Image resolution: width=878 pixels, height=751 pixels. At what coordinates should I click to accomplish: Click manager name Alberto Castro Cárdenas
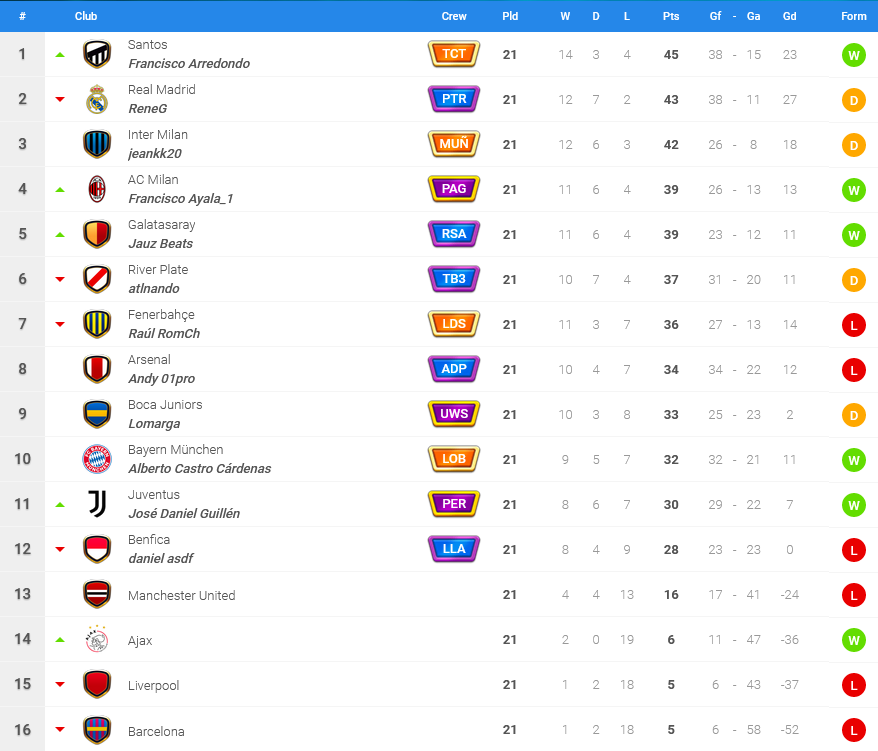(200, 468)
